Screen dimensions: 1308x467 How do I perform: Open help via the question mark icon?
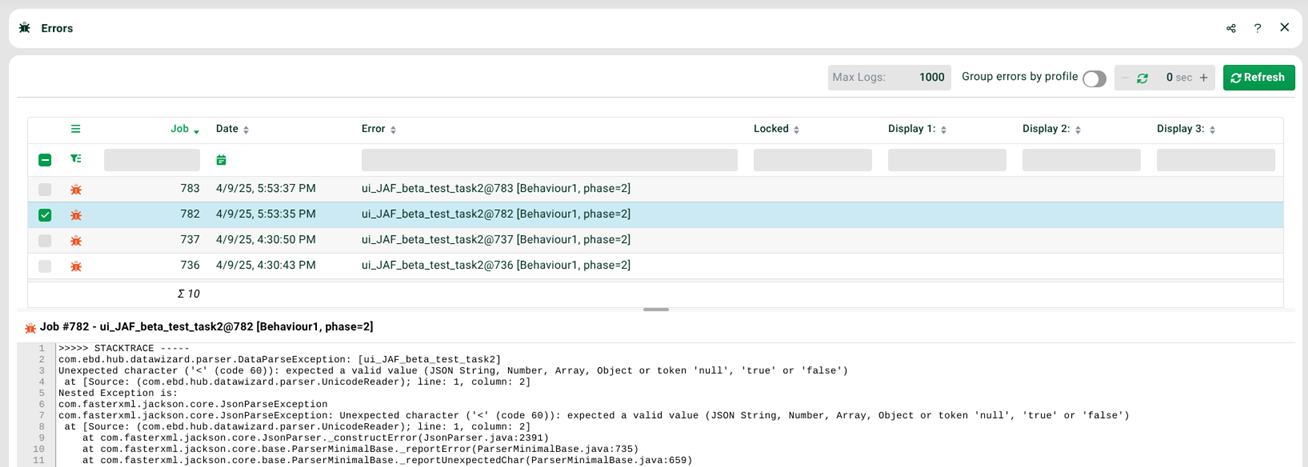1258,28
